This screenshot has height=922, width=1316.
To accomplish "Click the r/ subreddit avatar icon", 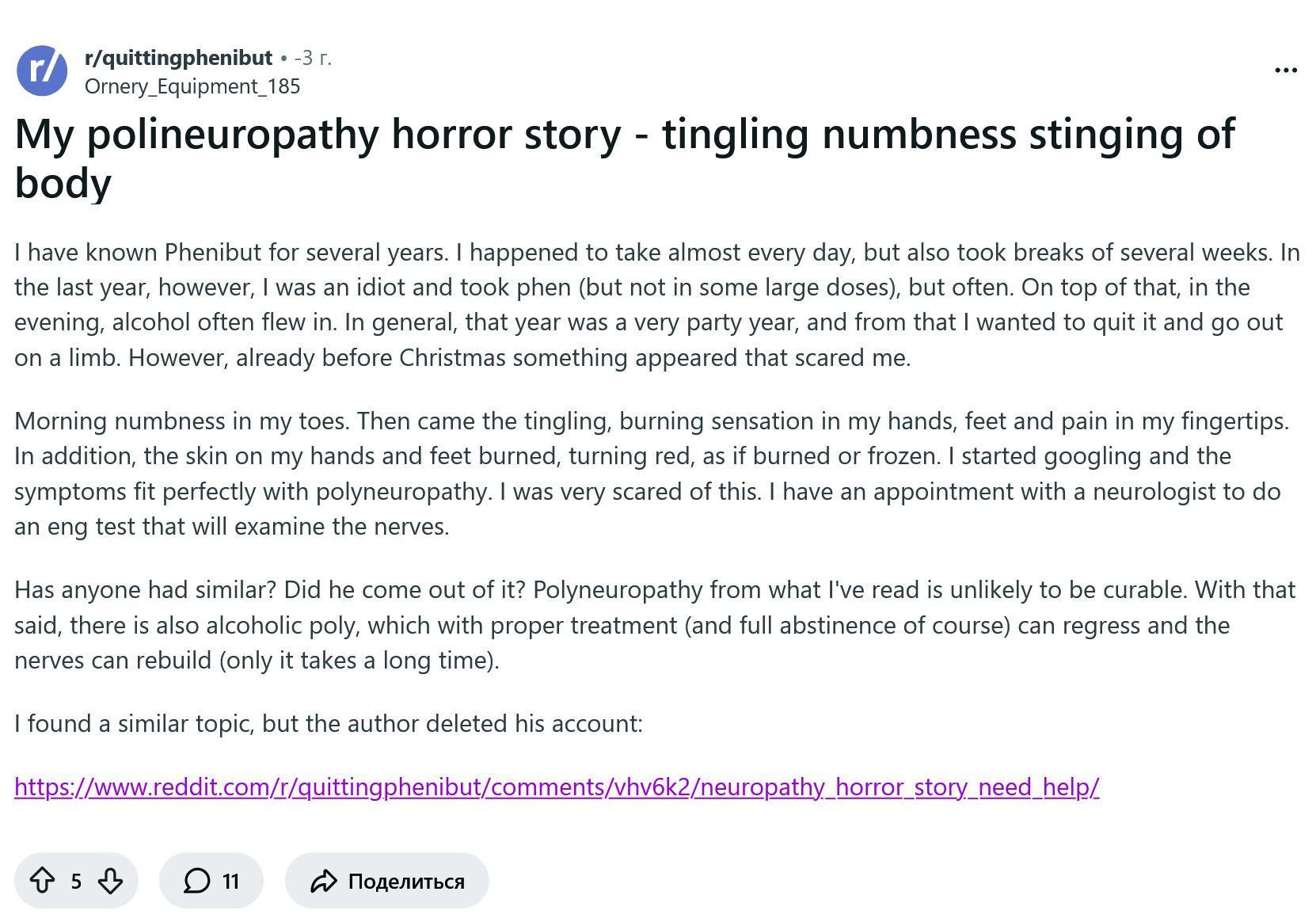I will point(42,70).
